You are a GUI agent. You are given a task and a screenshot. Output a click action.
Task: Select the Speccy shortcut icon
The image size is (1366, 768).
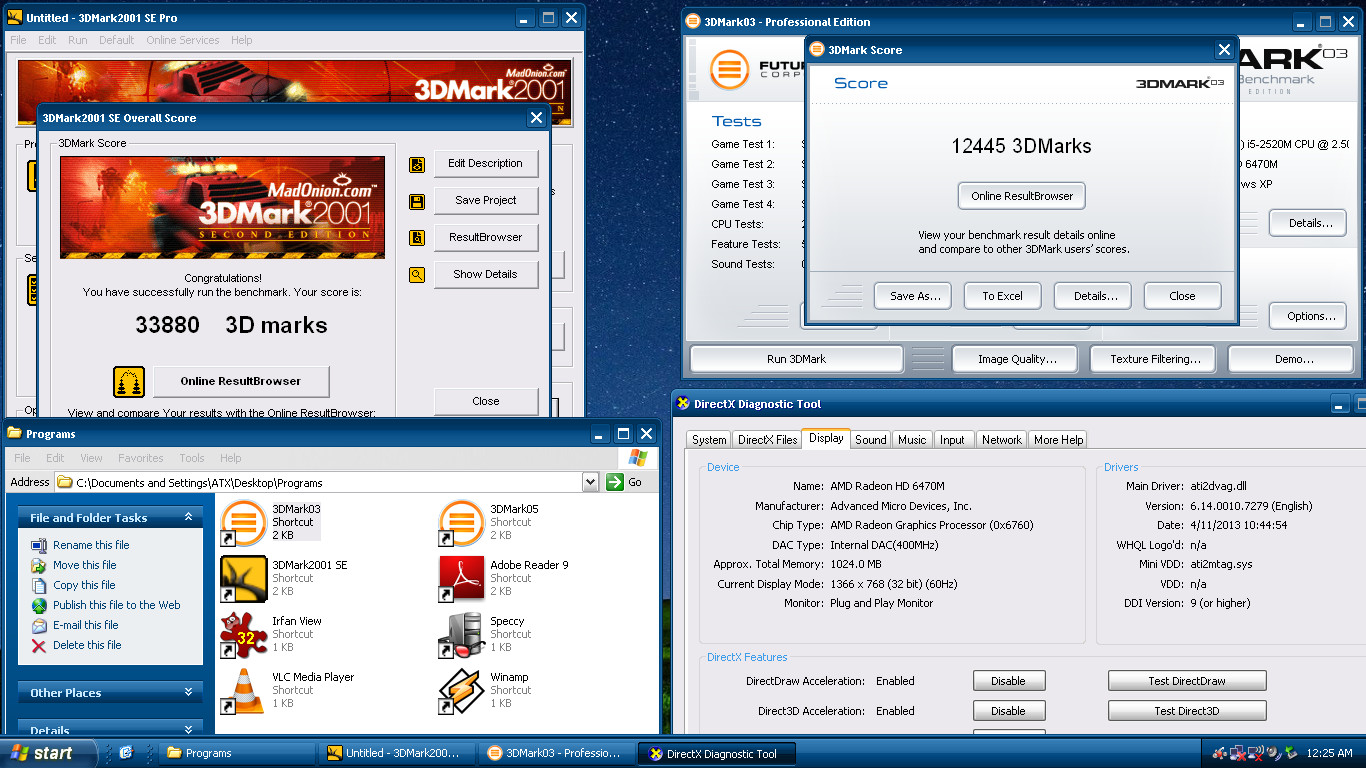pos(461,635)
